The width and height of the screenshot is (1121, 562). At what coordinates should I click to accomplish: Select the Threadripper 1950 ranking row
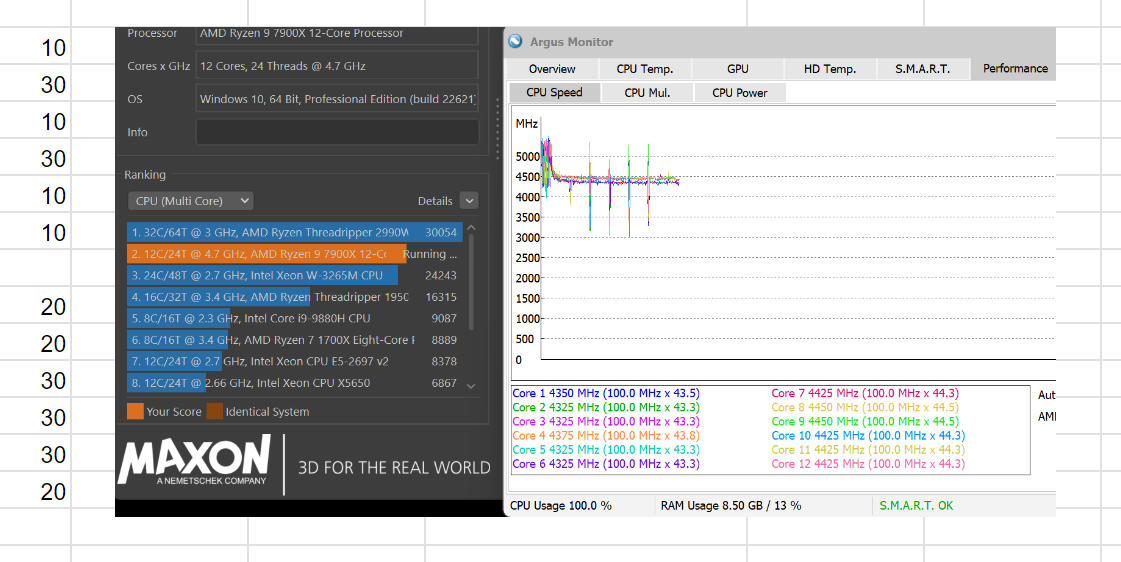(295, 297)
